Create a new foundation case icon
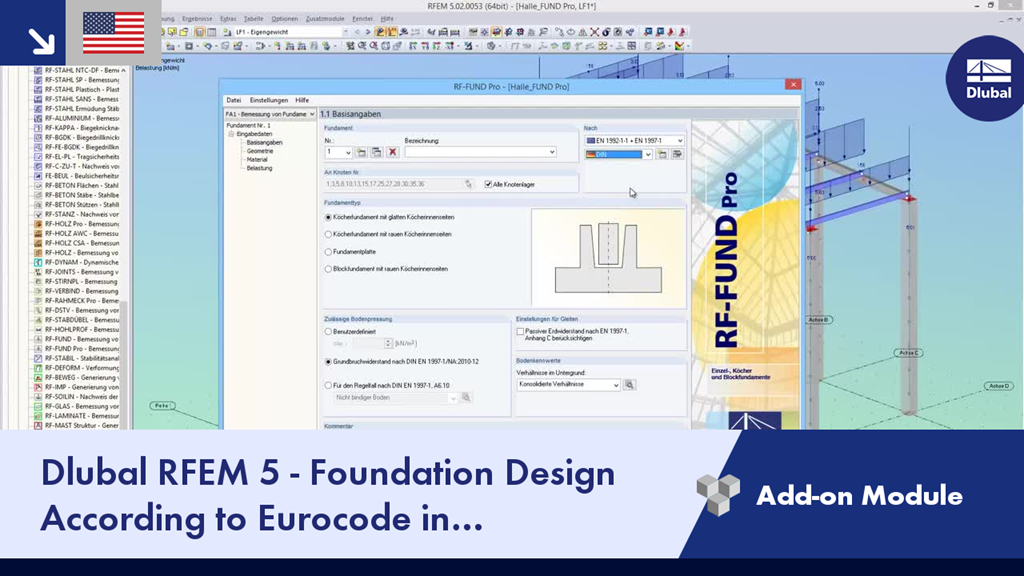 pyautogui.click(x=362, y=152)
